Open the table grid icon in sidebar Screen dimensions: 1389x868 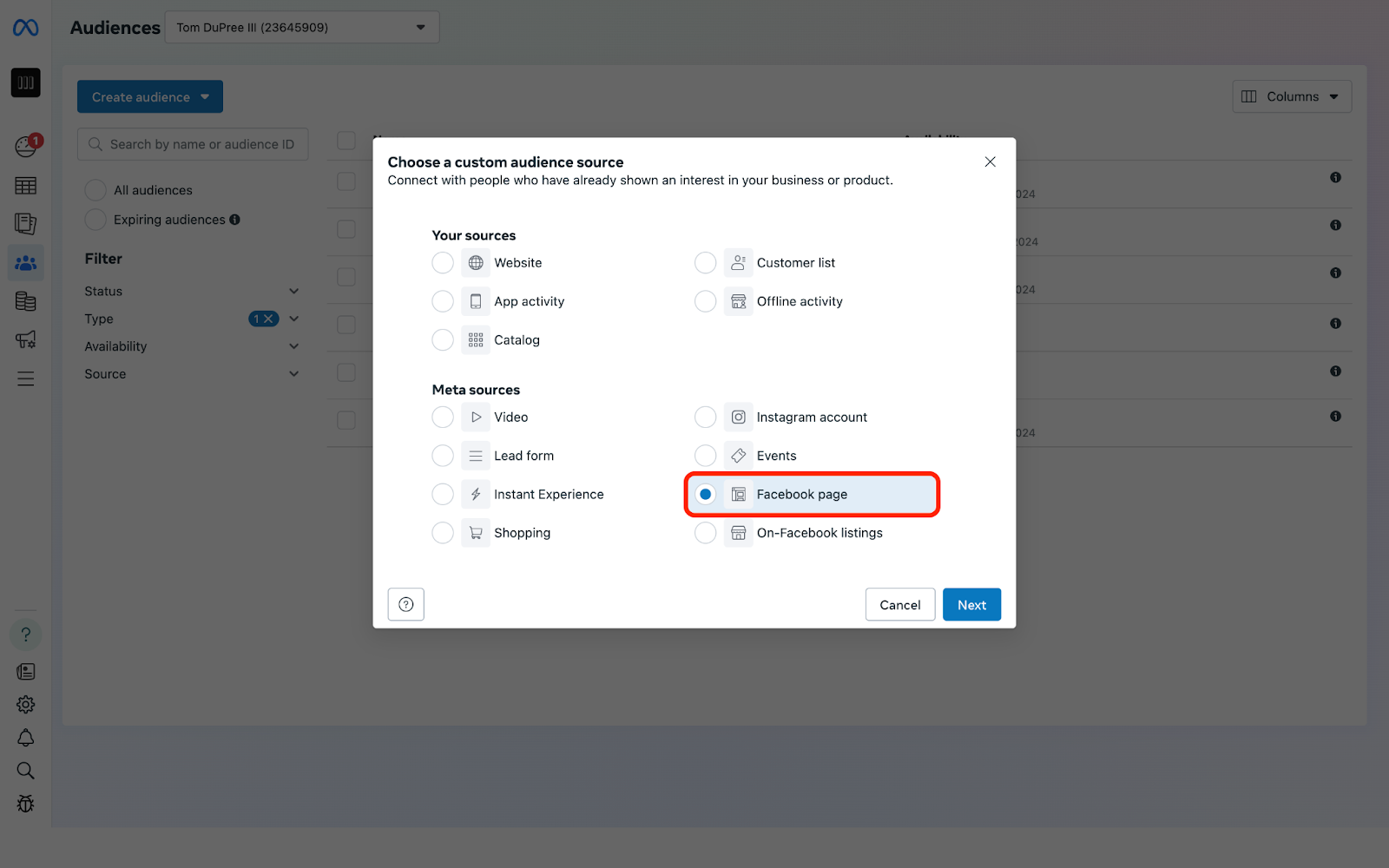point(25,186)
